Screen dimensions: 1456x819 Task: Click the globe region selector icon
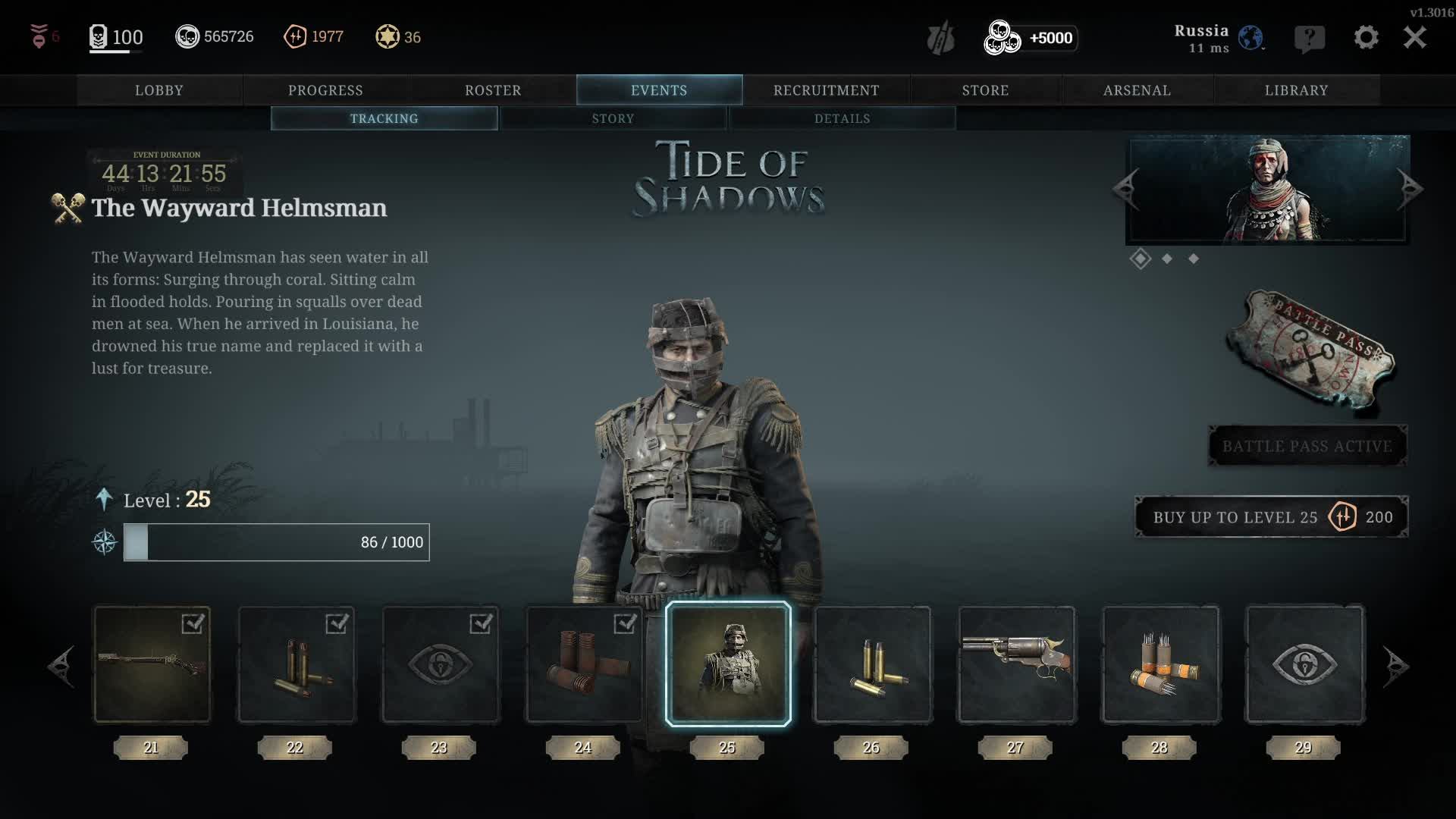coord(1250,37)
